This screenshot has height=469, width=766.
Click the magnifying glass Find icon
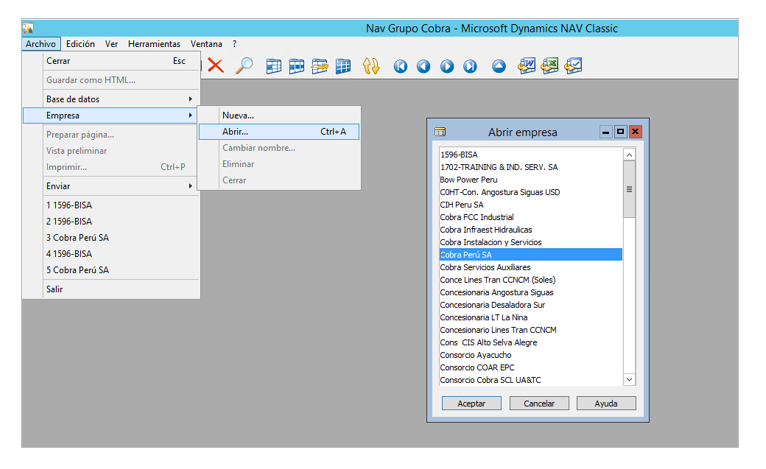(244, 65)
